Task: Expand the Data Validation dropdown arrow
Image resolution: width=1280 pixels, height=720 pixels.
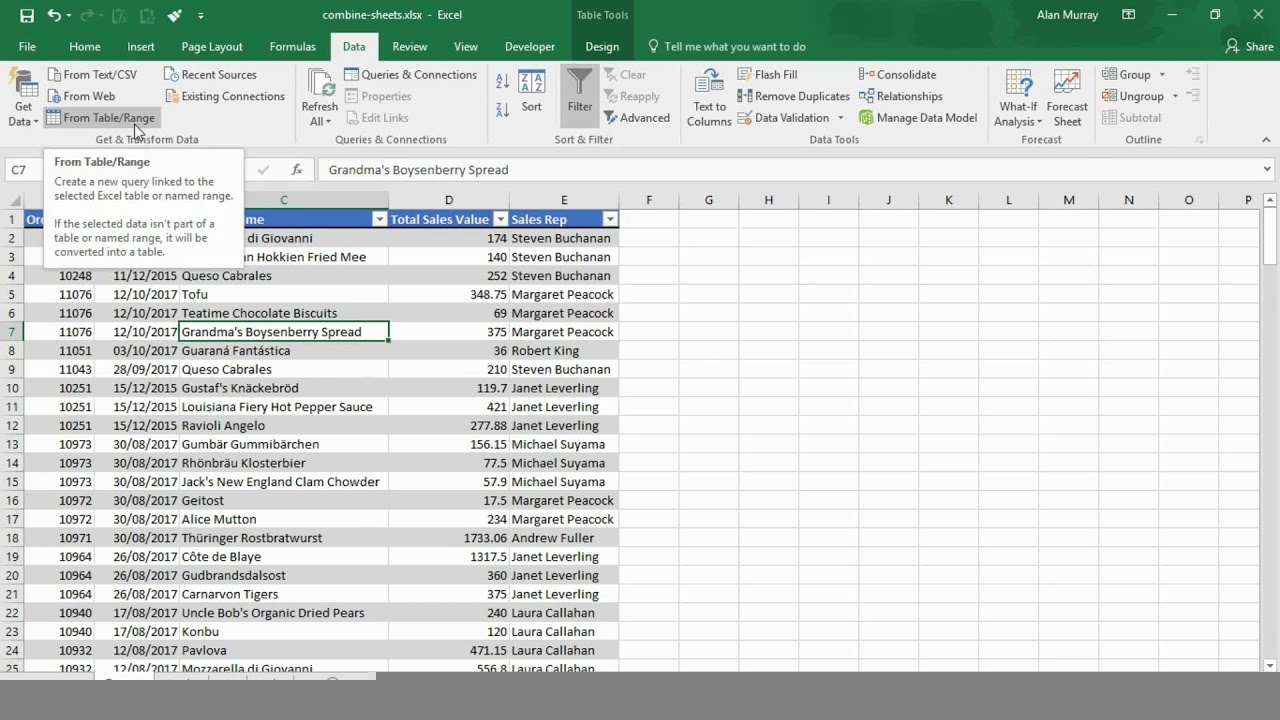Action: point(841,118)
